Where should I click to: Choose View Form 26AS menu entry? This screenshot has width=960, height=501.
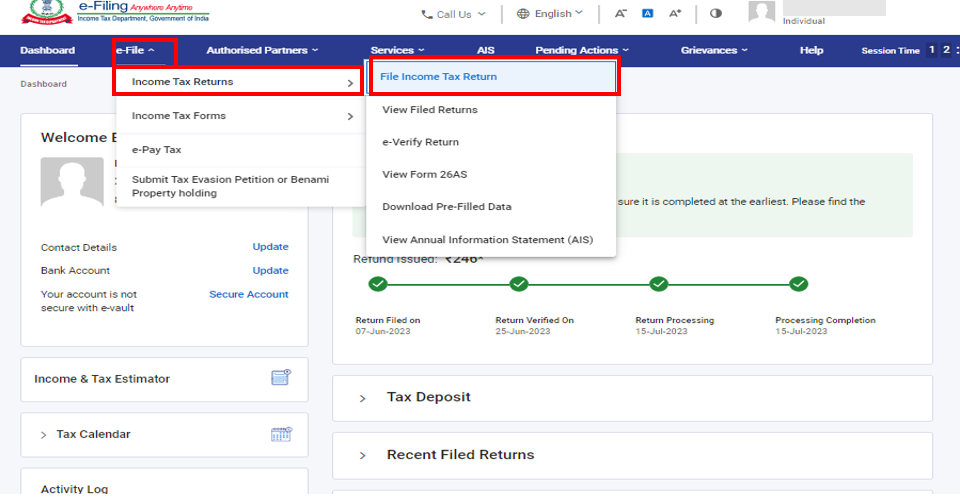[x=424, y=174]
